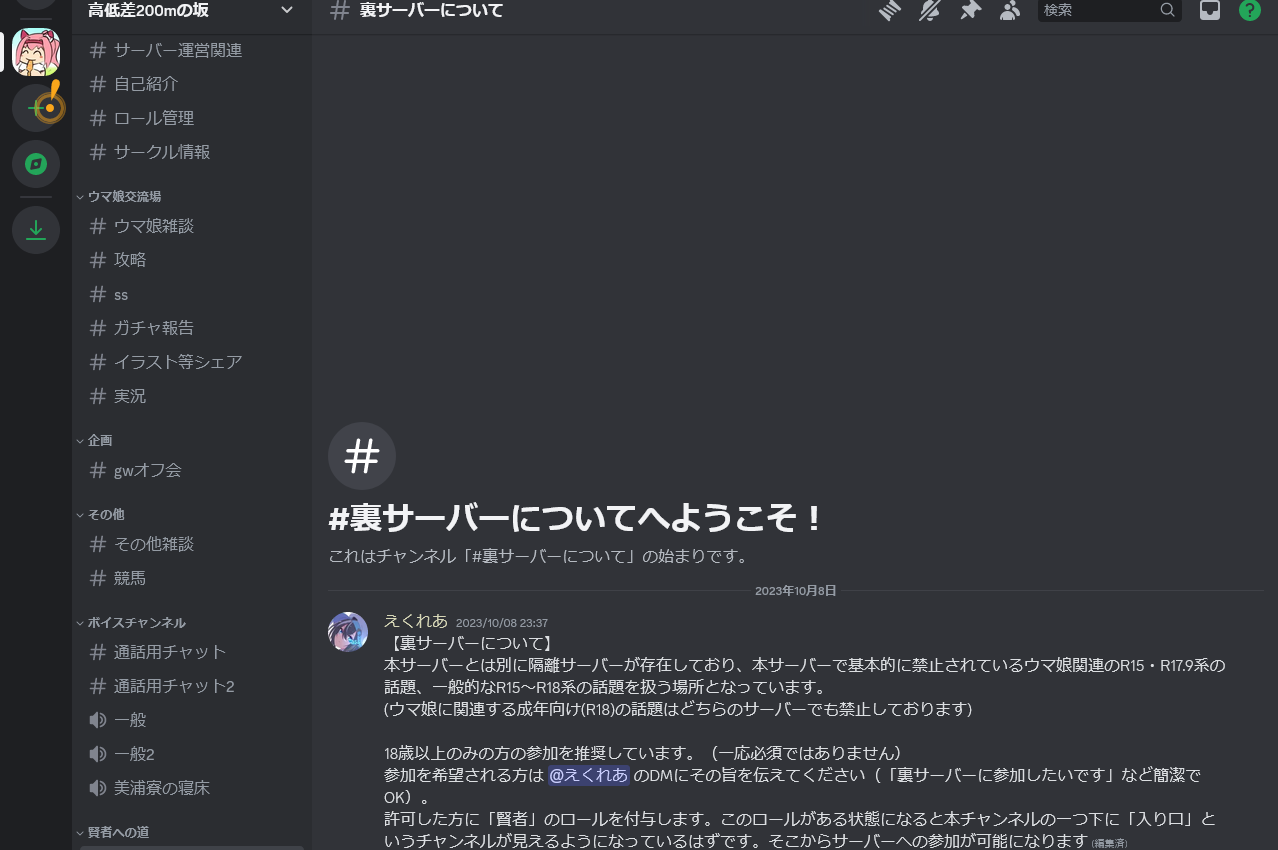Screen dimensions: 1278x850
Task: Toggle the member list icon
Action: pos(1010,11)
